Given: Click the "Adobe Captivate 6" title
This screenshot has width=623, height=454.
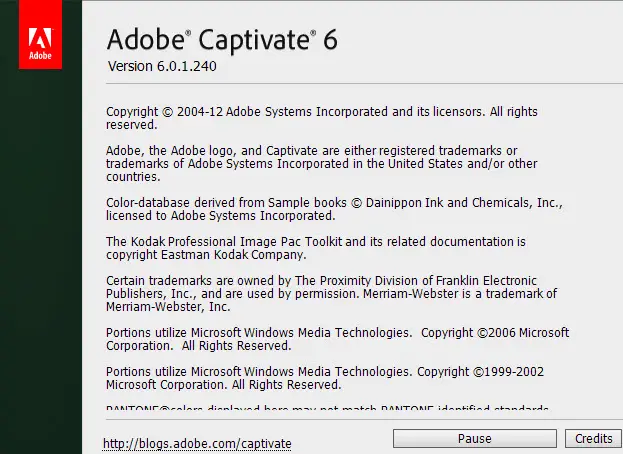Looking at the screenshot, I should [222, 40].
